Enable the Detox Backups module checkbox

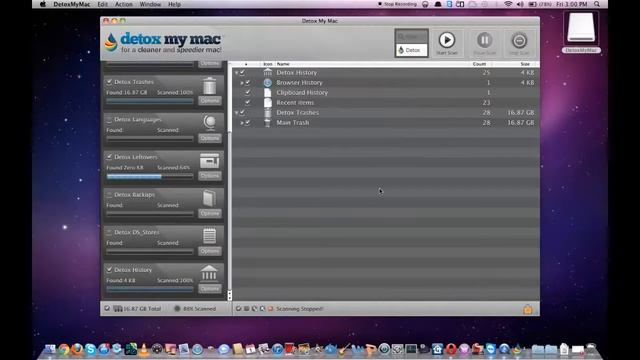click(109, 195)
